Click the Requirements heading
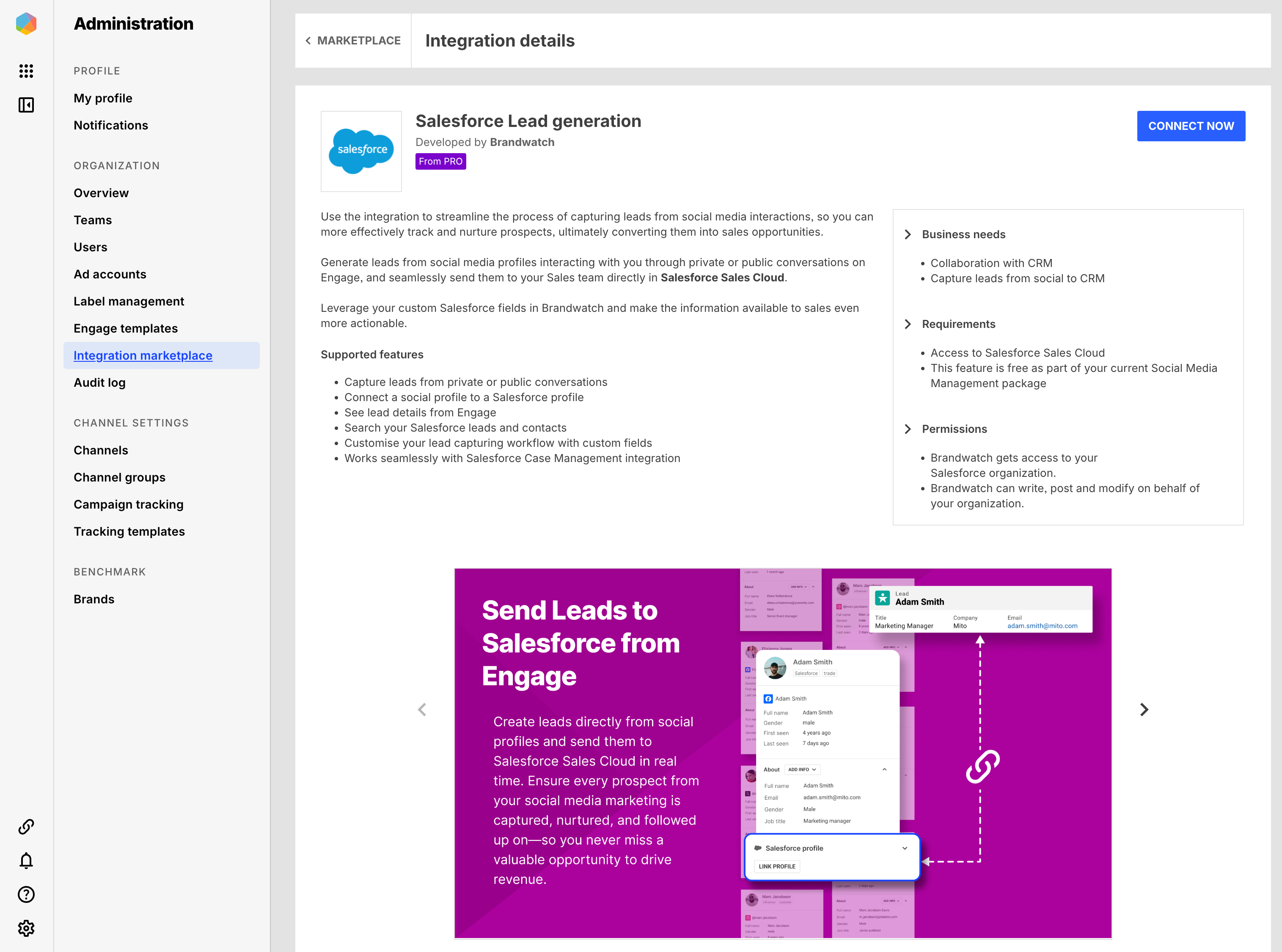 pos(959,324)
